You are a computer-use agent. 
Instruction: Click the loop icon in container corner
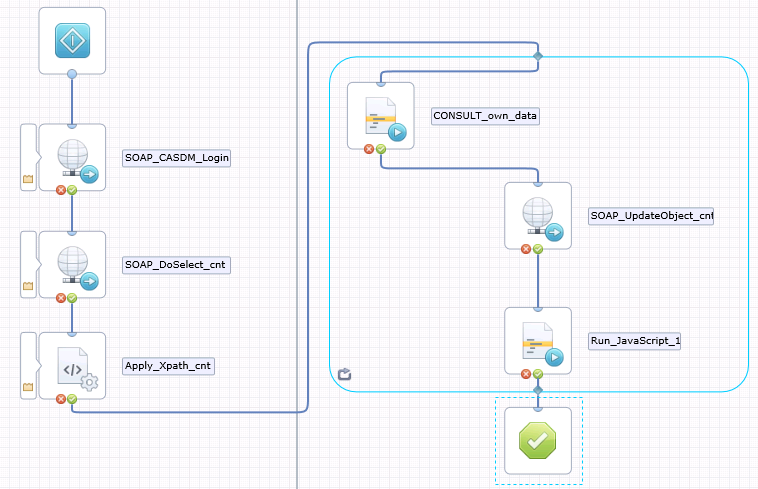pos(344,374)
